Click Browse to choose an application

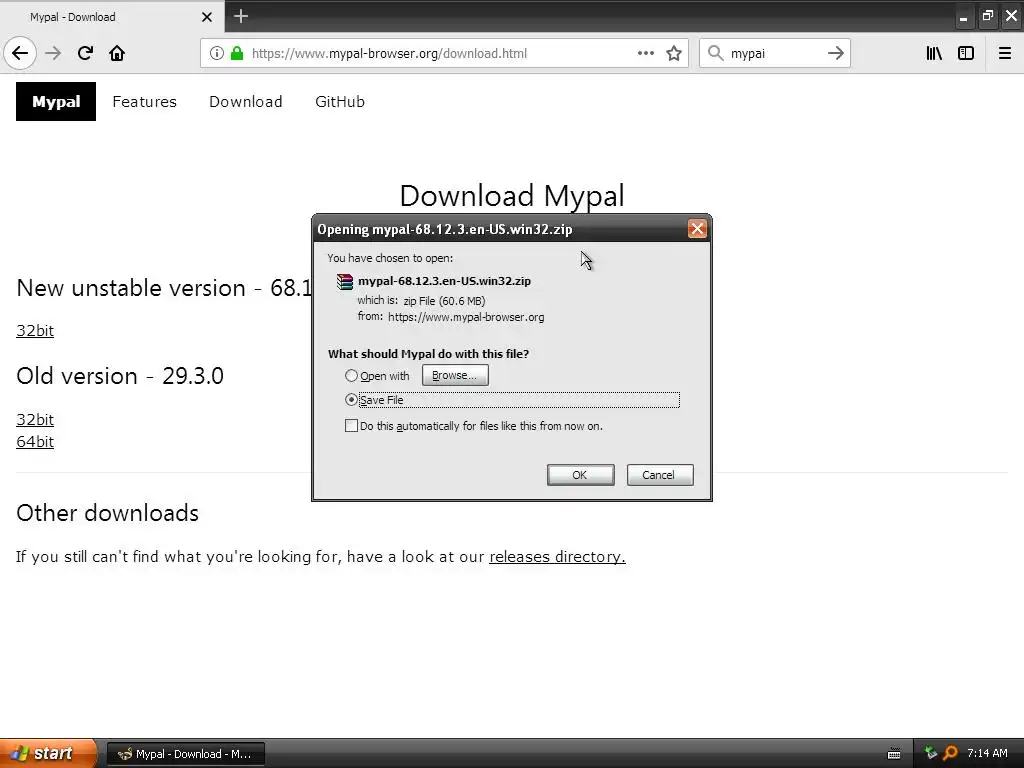point(455,376)
